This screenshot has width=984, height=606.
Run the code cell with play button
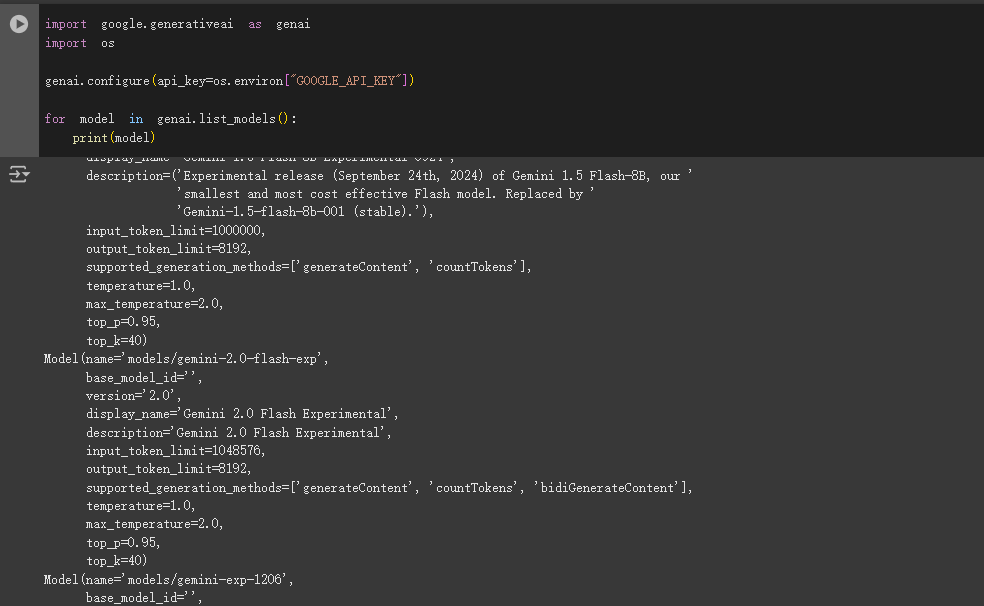coord(19,24)
